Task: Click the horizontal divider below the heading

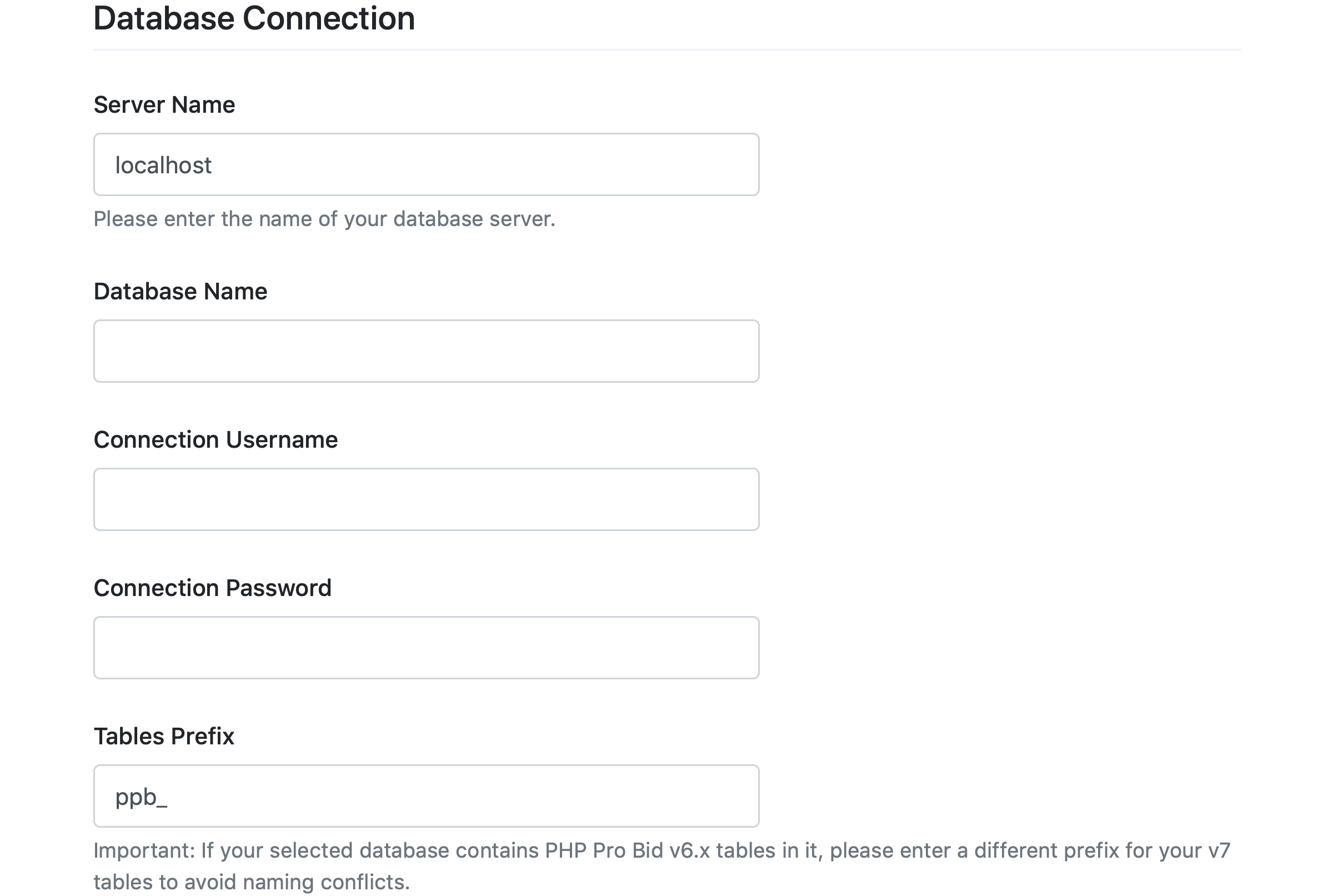Action: point(666,49)
